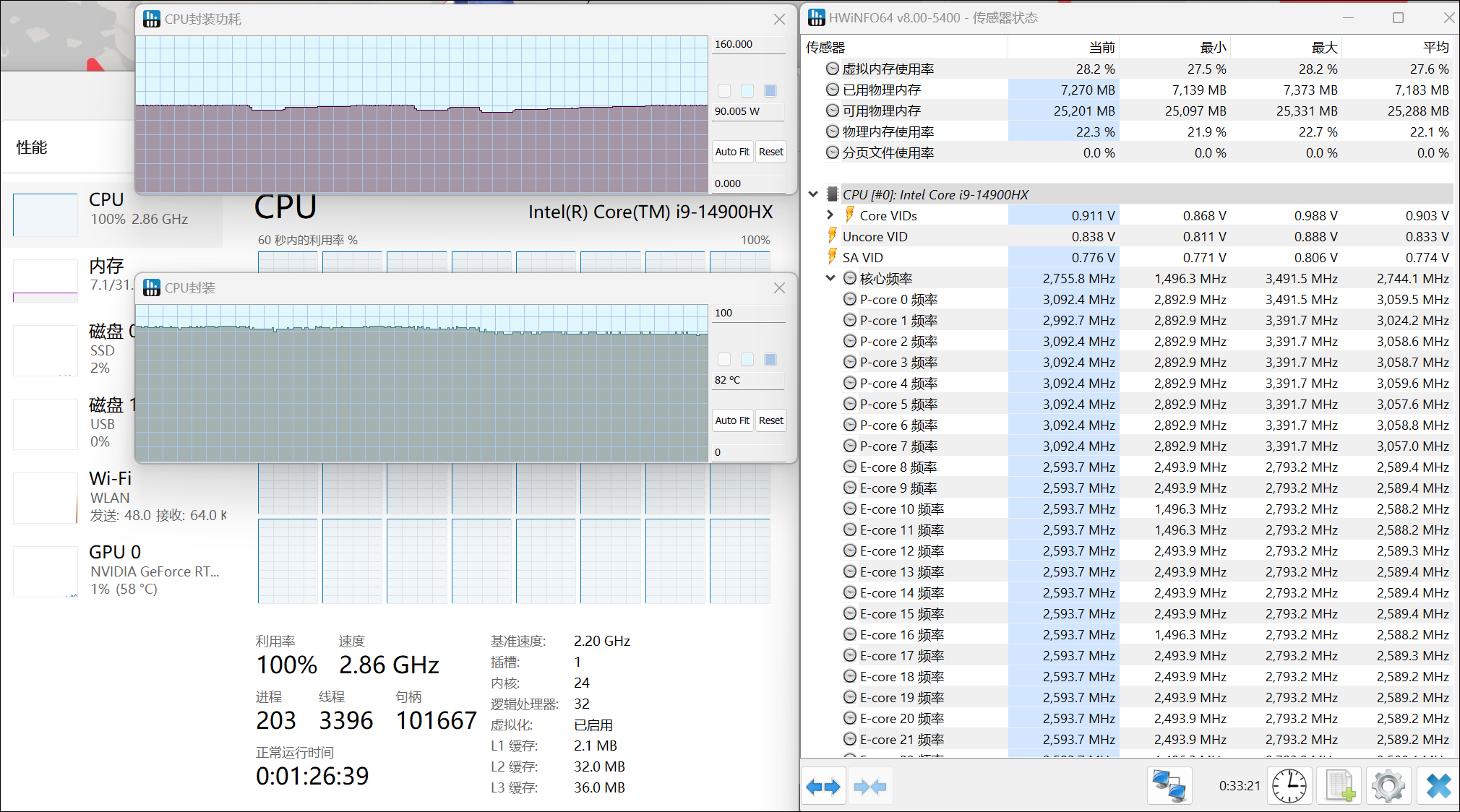Collapse the CPU [#0] Intel Core i9-14900HX section
The width and height of the screenshot is (1460, 812).
813,194
